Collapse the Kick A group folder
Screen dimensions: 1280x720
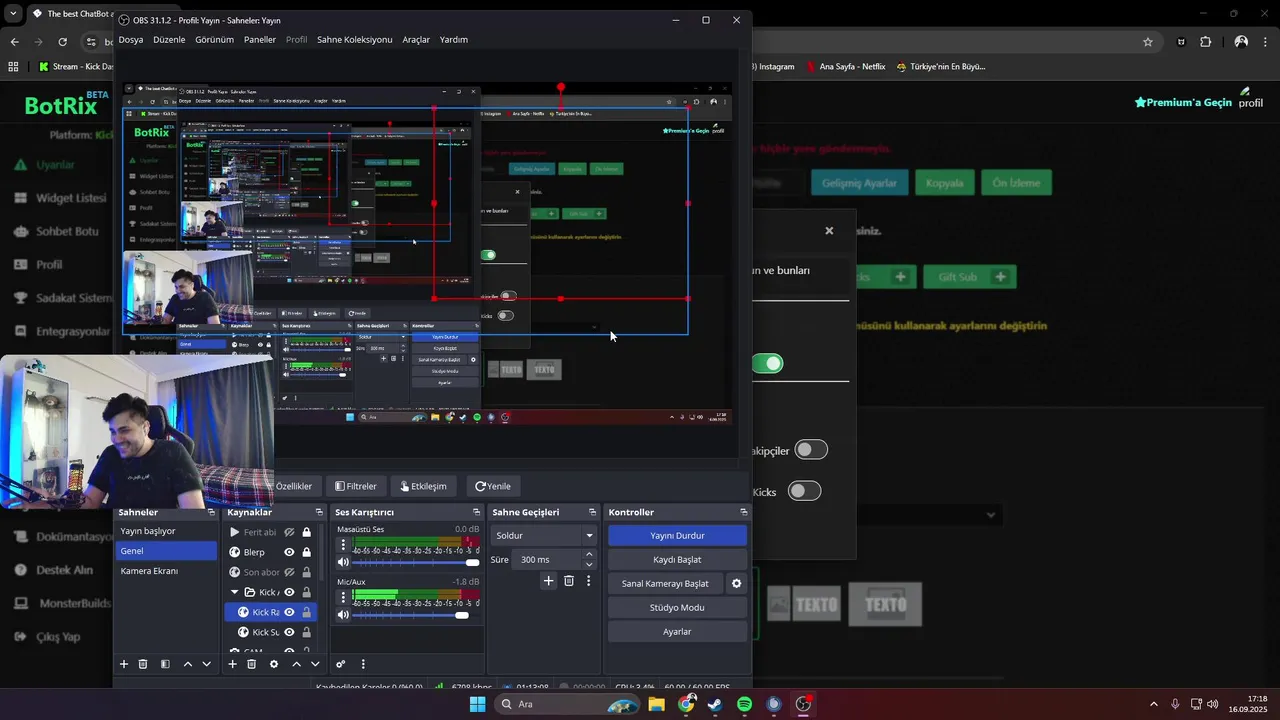235,592
